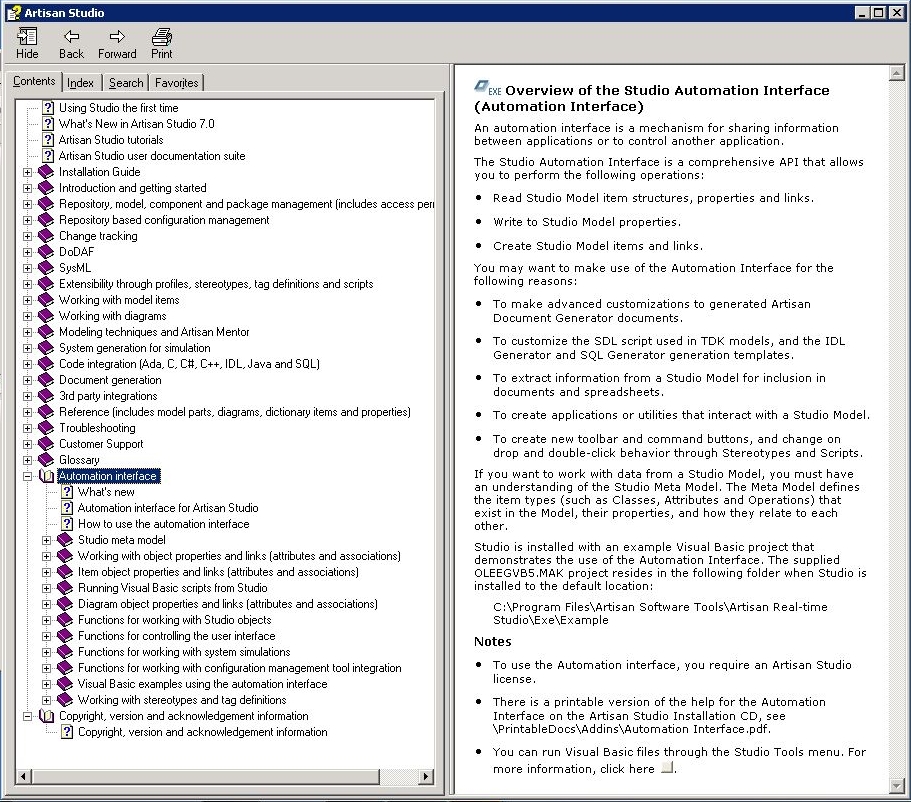
Task: Click the maximize window button
Action: pyautogui.click(x=879, y=13)
